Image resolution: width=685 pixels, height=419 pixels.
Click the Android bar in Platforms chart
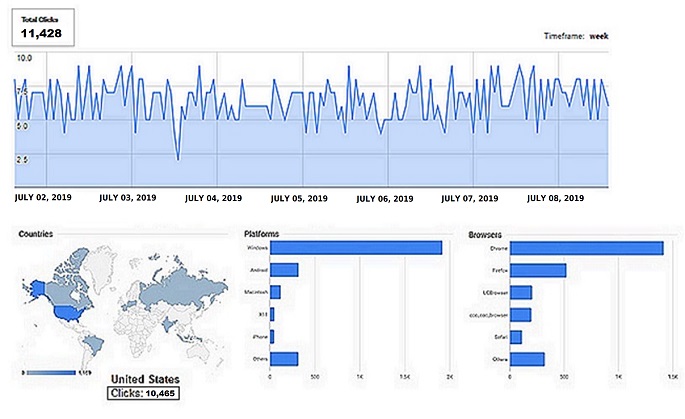[284, 270]
